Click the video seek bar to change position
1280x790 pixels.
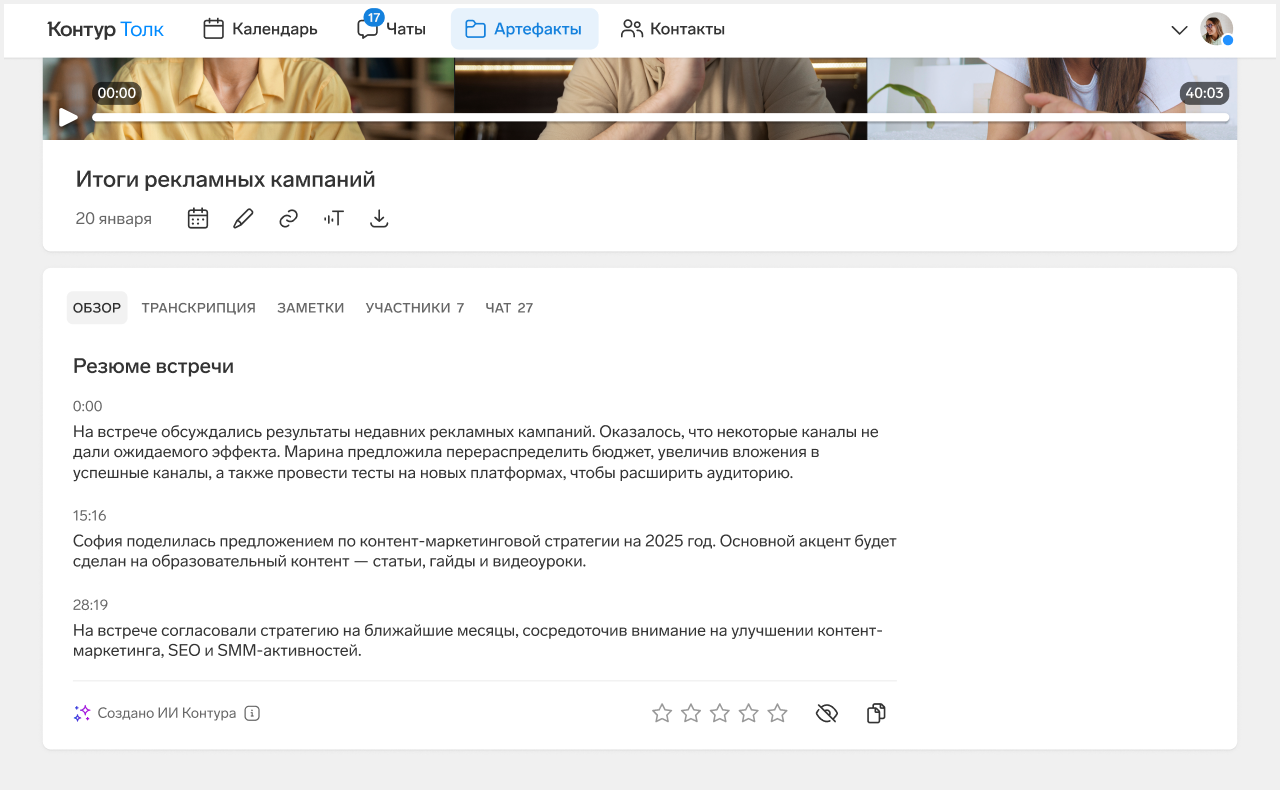(660, 116)
